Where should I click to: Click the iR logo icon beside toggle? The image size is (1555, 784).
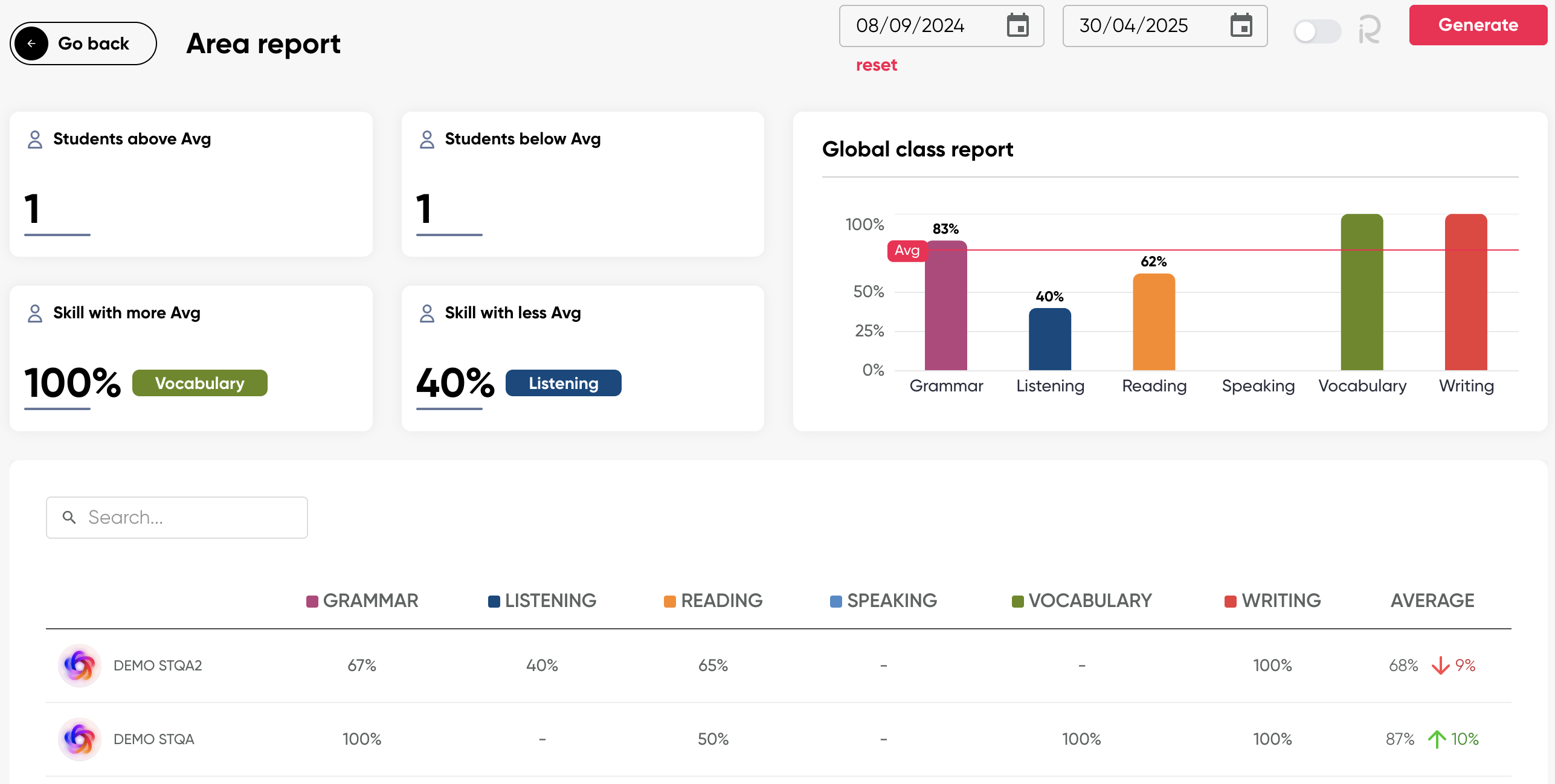(x=1370, y=30)
